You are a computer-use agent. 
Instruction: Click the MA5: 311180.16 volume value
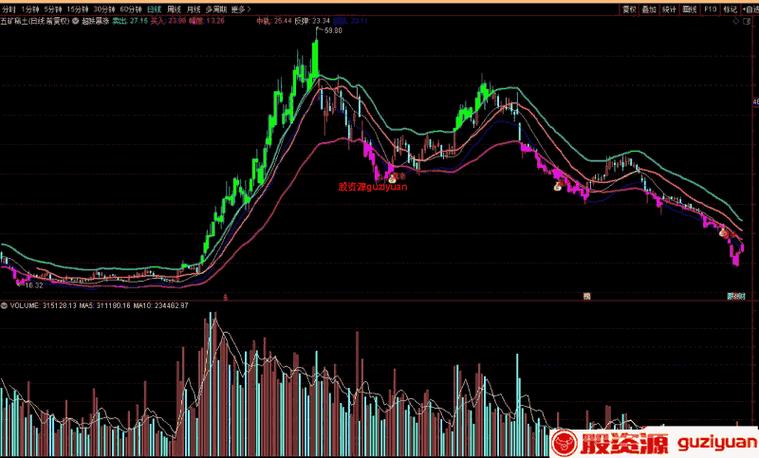click(105, 305)
